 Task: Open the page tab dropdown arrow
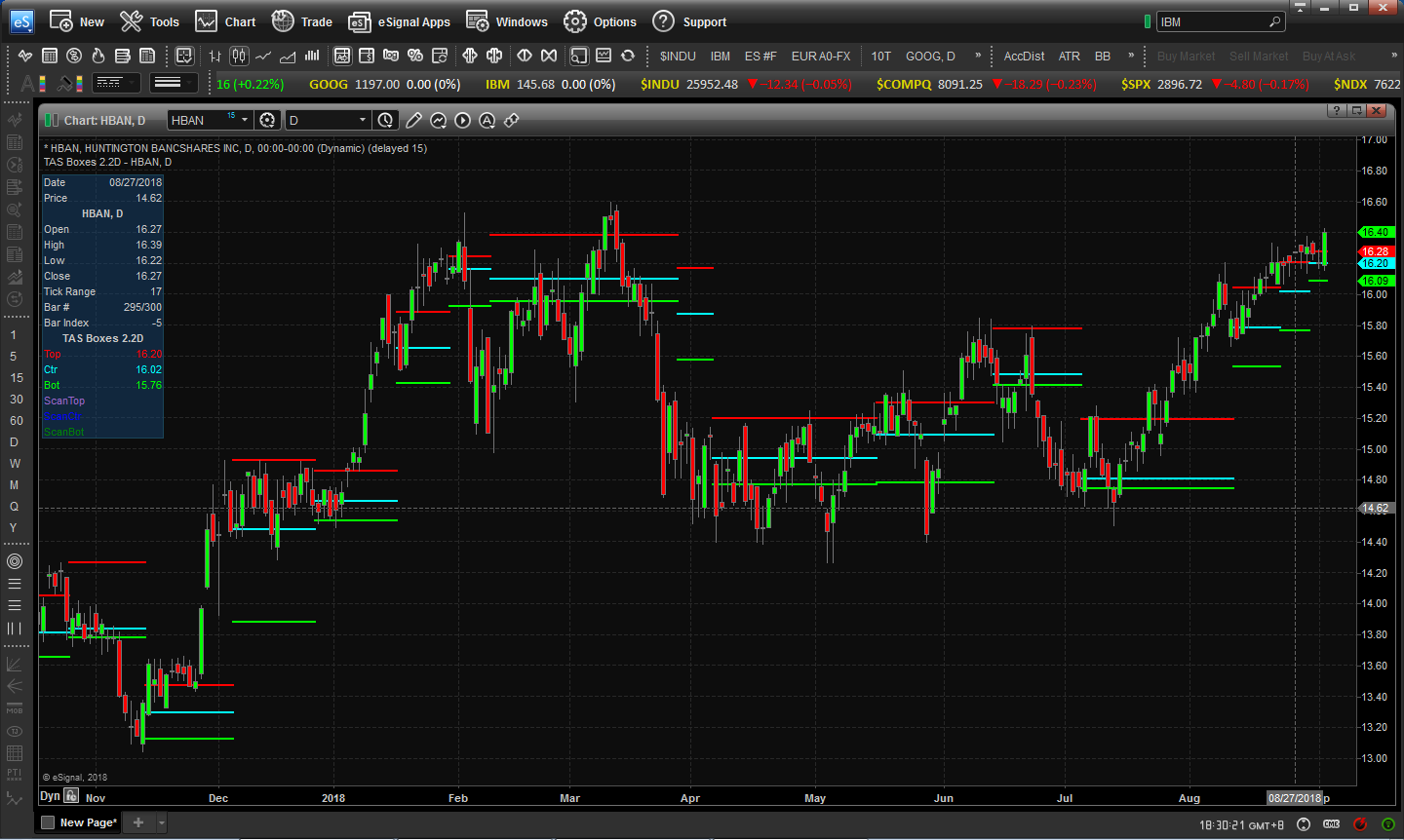pos(162,822)
